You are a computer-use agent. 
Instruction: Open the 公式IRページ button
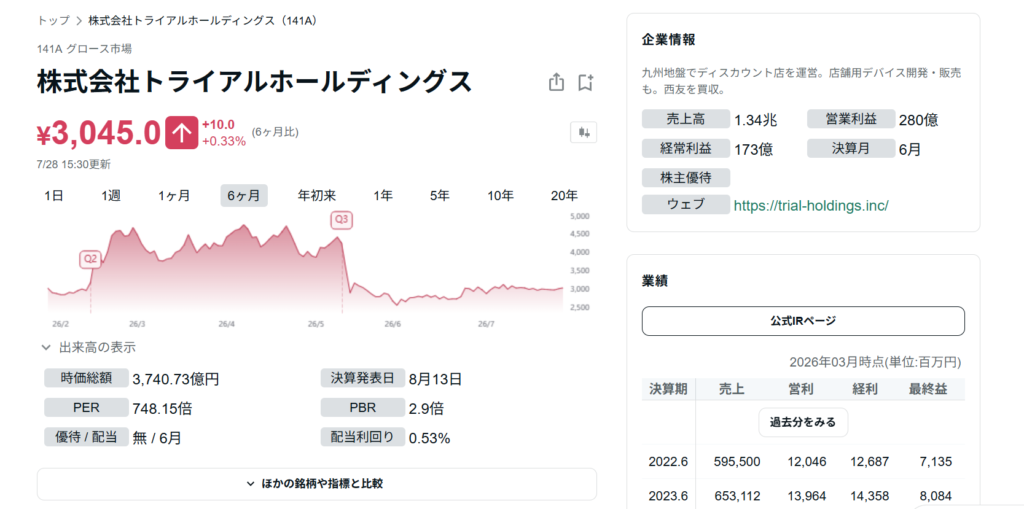pos(803,321)
